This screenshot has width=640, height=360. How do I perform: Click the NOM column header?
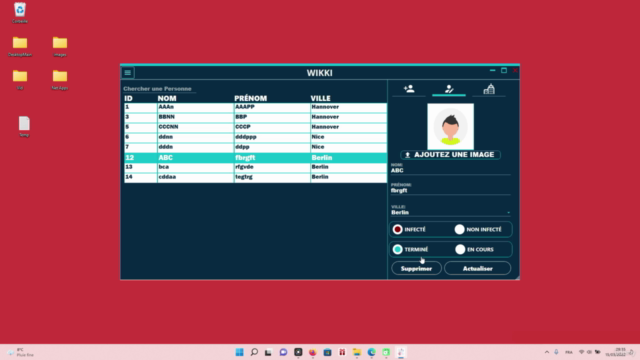167,98
